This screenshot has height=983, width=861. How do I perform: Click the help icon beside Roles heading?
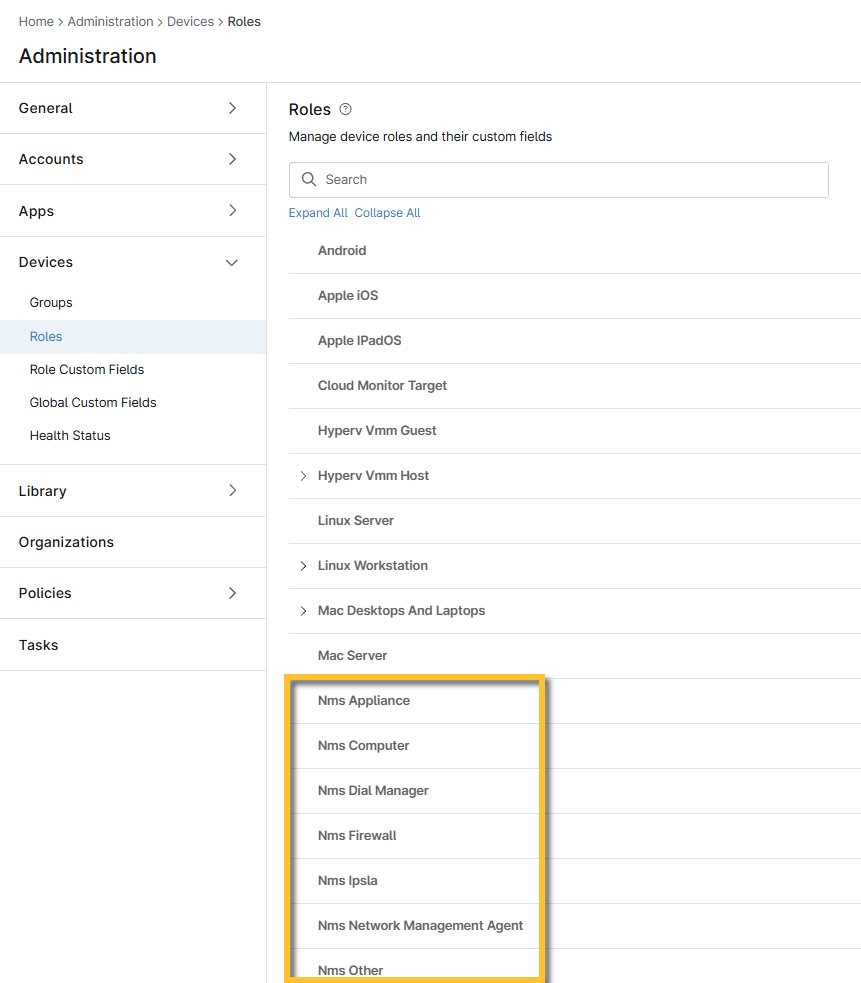click(x=346, y=109)
